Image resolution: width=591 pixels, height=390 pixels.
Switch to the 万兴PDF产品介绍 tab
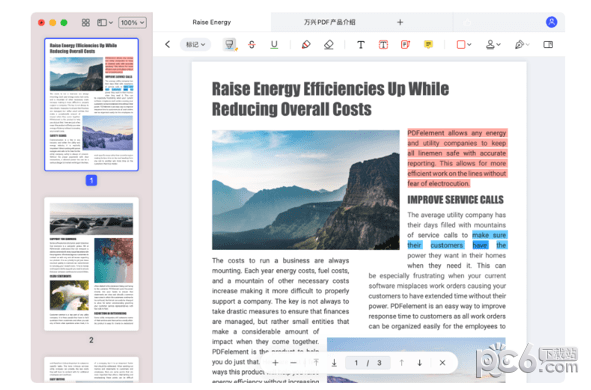pos(329,22)
